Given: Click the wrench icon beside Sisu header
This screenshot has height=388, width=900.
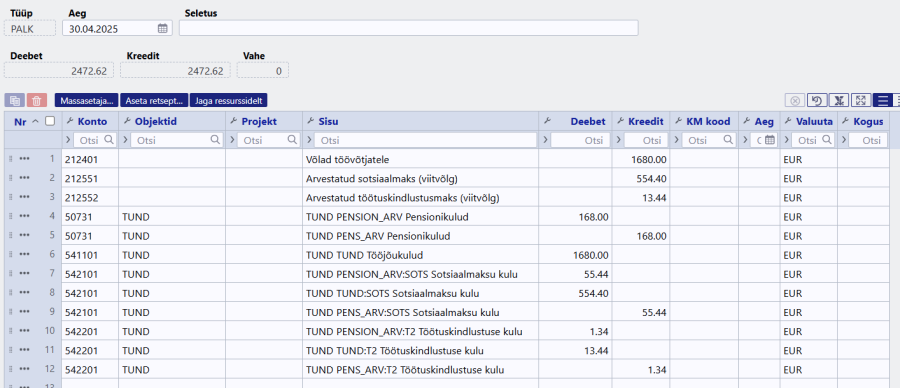Looking at the screenshot, I should [x=311, y=121].
